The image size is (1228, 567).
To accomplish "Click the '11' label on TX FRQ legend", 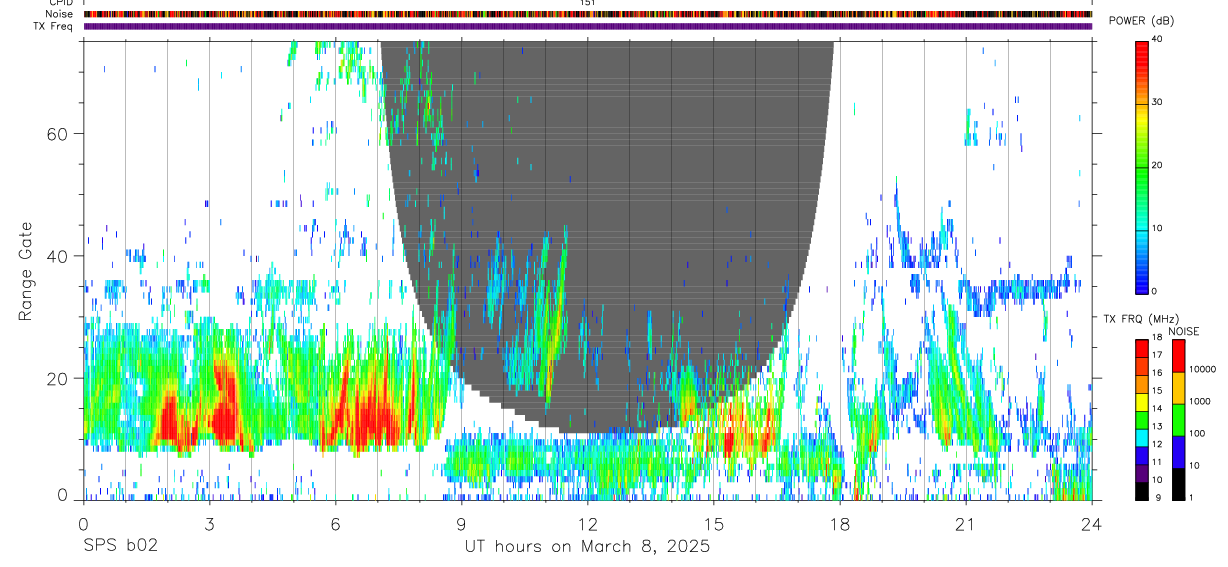I will (1155, 462).
